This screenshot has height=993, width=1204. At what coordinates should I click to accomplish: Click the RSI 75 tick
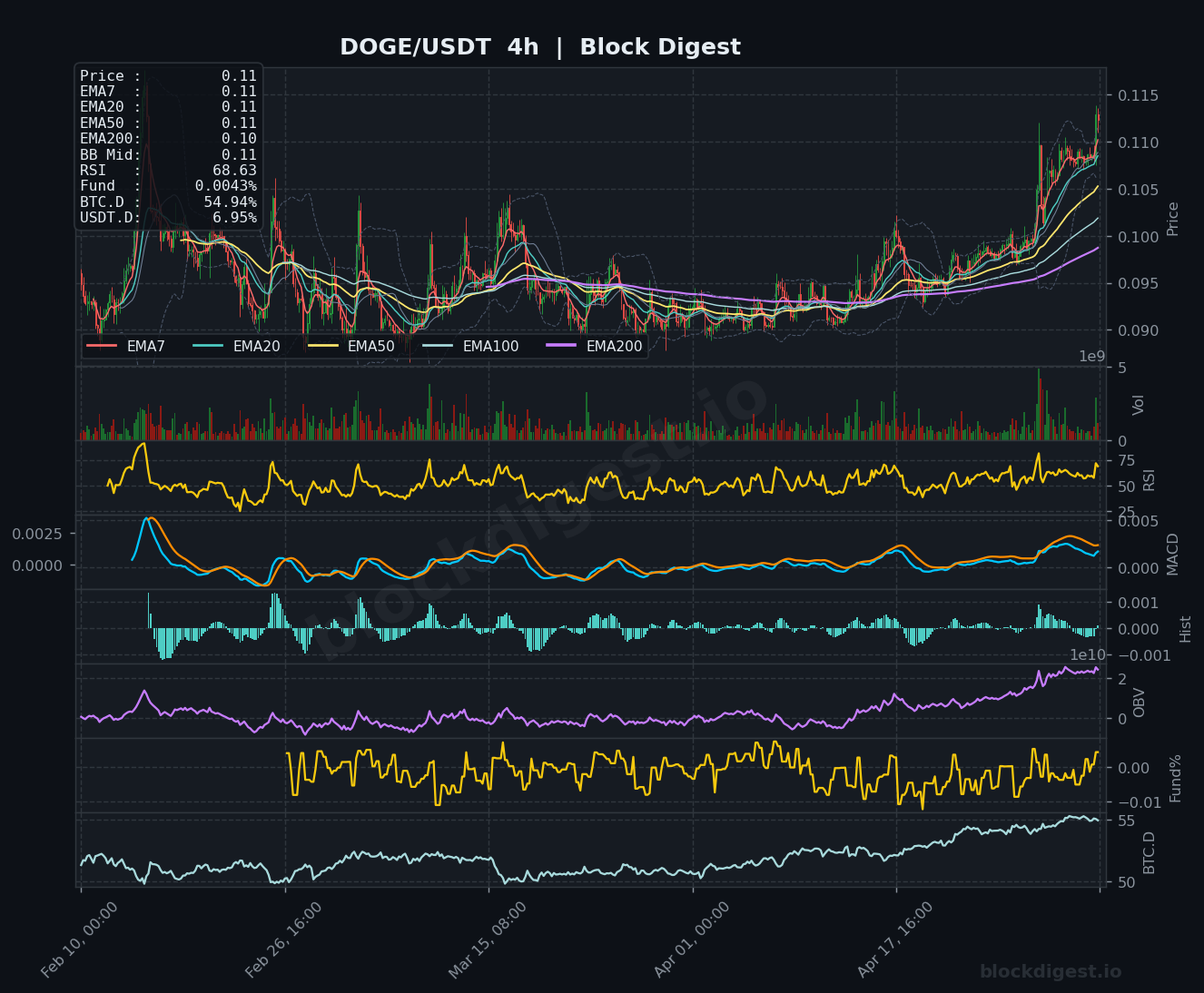click(1126, 461)
